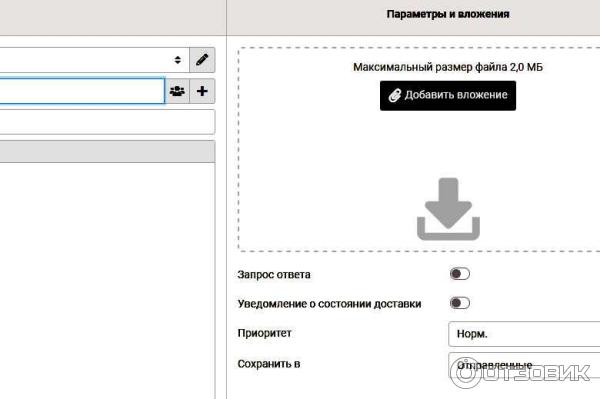Open the sender selection dropdown
600x399 pixels.
pyautogui.click(x=95, y=60)
